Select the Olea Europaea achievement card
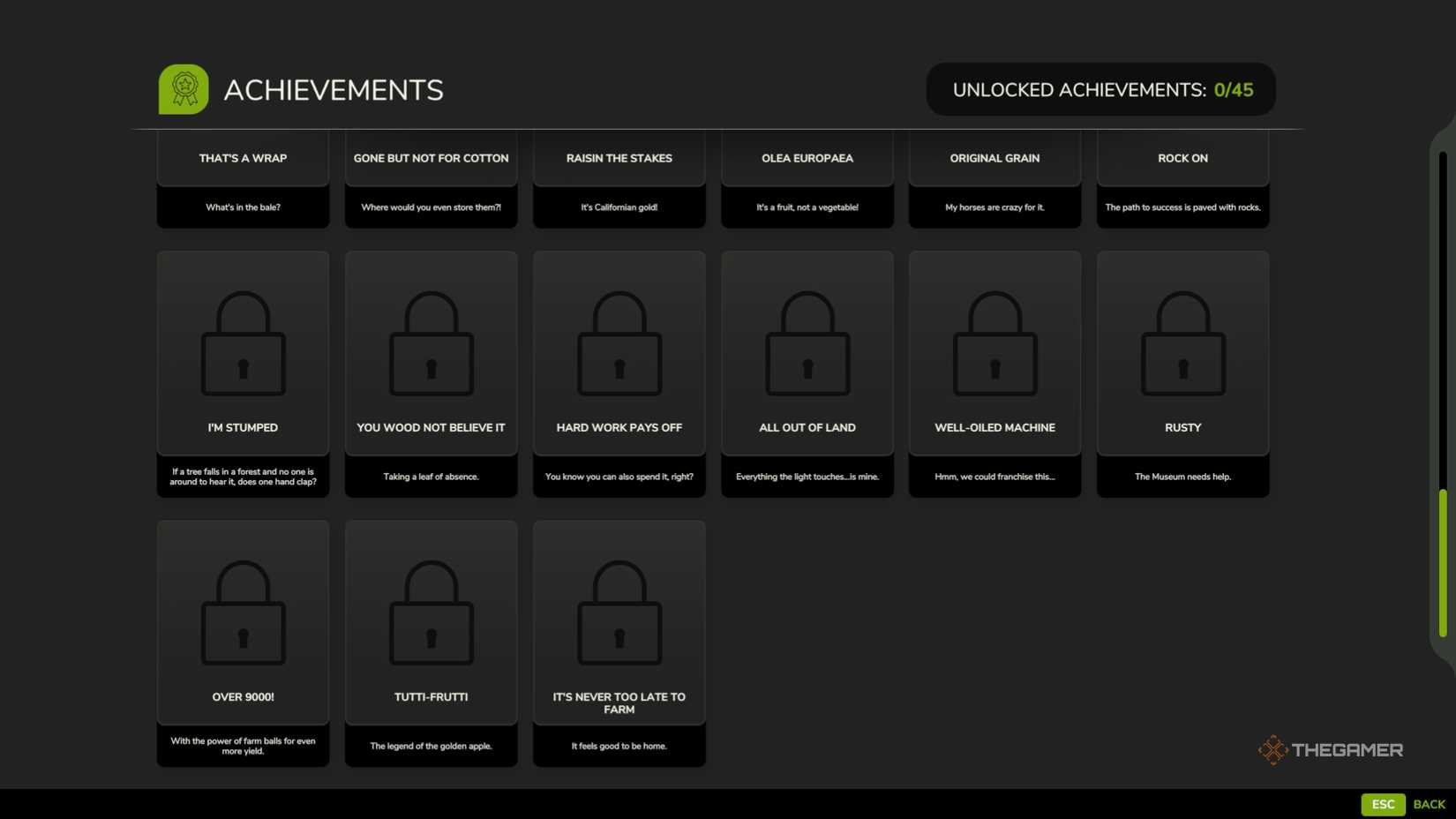The image size is (1456, 819). click(807, 178)
